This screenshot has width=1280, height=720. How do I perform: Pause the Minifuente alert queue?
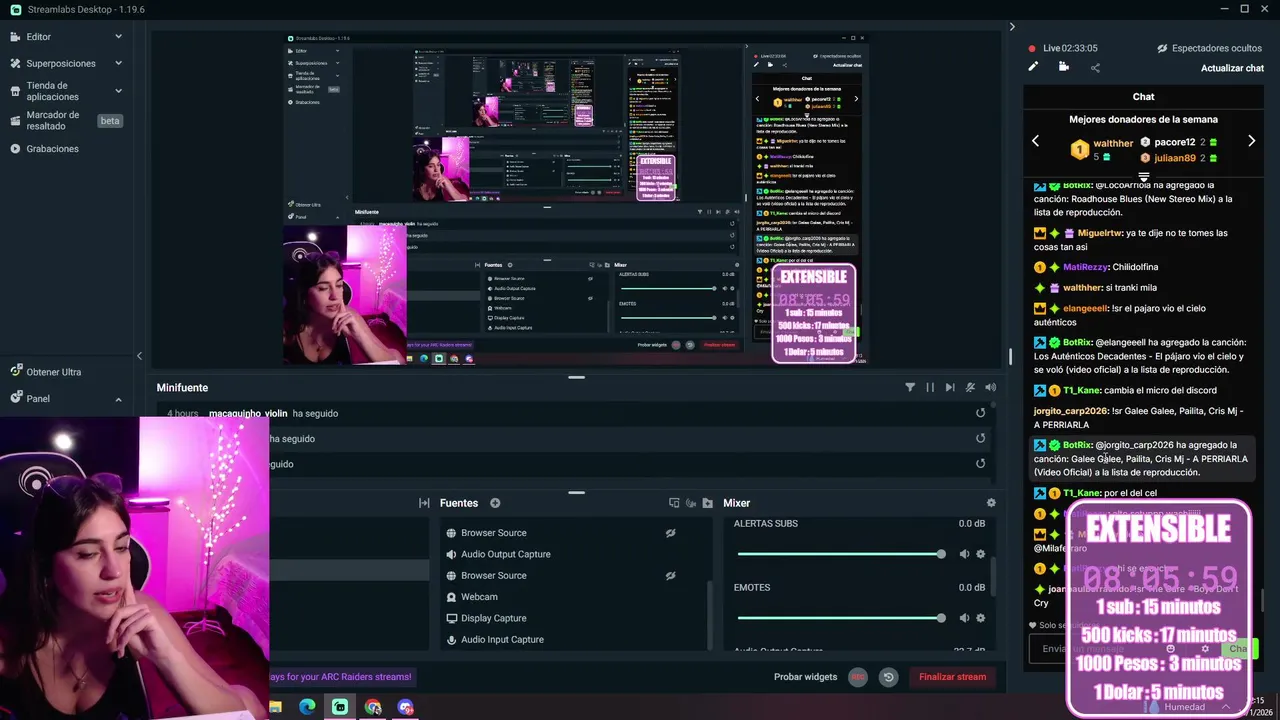(930, 387)
